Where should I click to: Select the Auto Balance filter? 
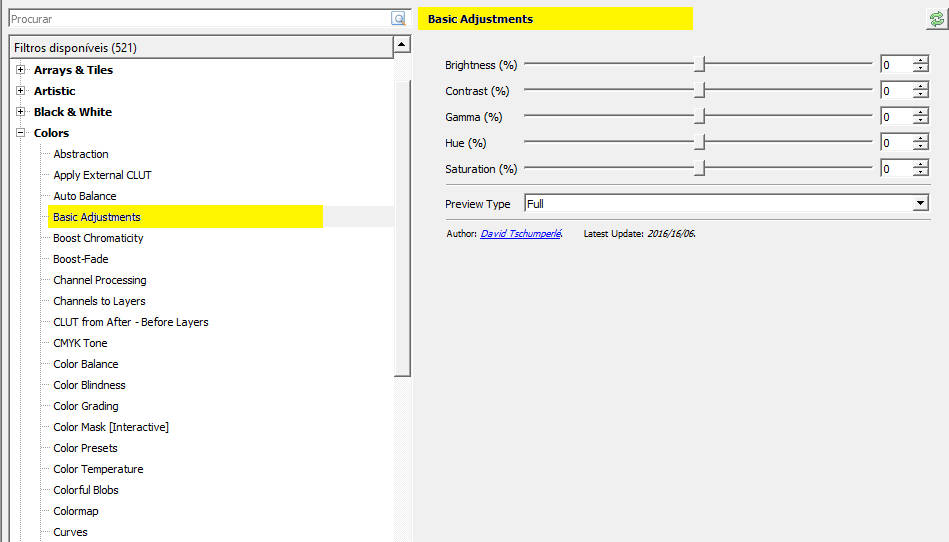point(85,196)
